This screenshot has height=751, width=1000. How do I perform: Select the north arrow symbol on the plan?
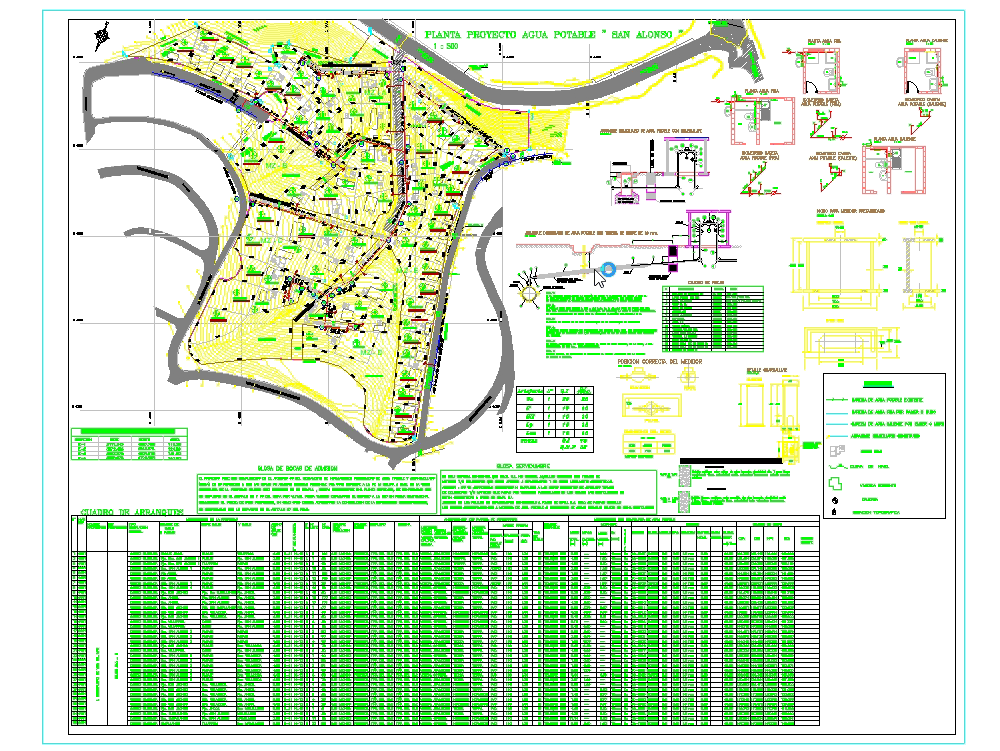coord(102,35)
